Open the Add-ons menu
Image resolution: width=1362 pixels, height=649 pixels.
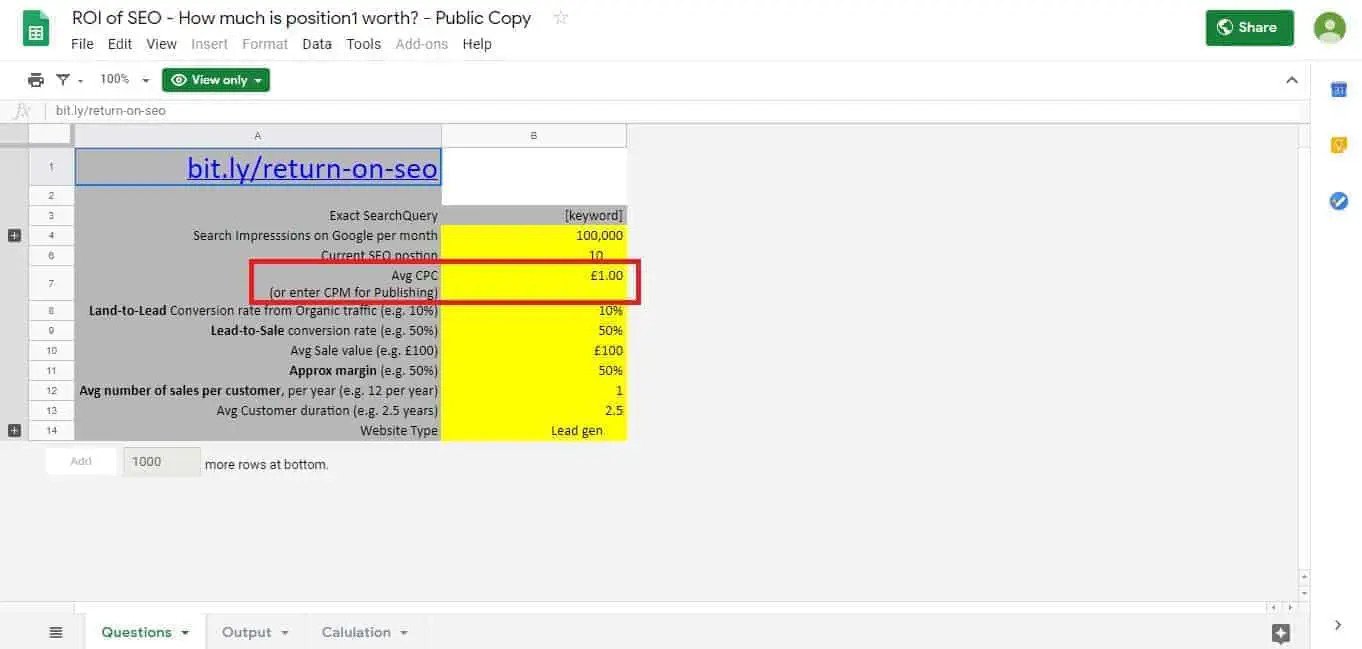point(421,44)
